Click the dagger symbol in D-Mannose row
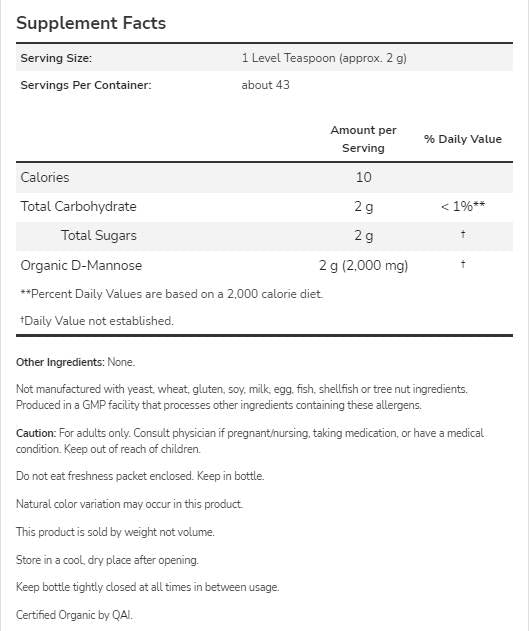The width and height of the screenshot is (529, 631). tap(463, 264)
